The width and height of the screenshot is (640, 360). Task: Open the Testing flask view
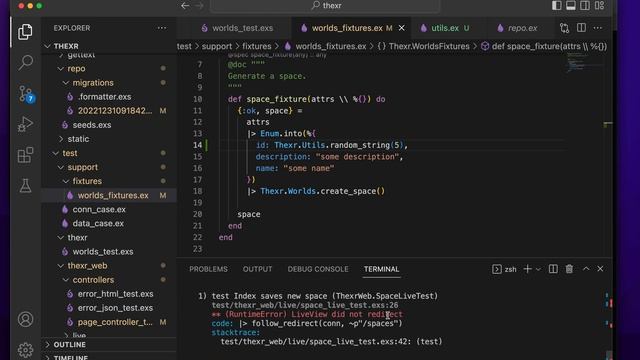coord(25,186)
